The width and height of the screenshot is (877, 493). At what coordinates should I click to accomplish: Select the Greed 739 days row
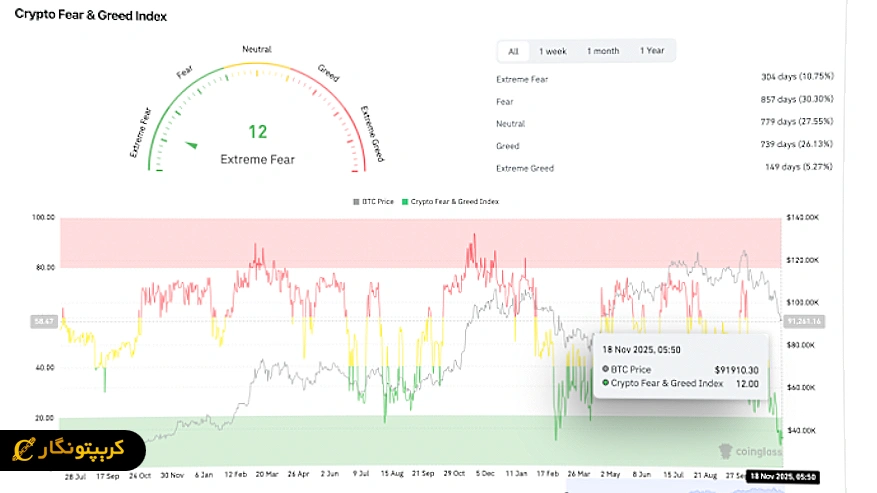pyautogui.click(x=664, y=146)
